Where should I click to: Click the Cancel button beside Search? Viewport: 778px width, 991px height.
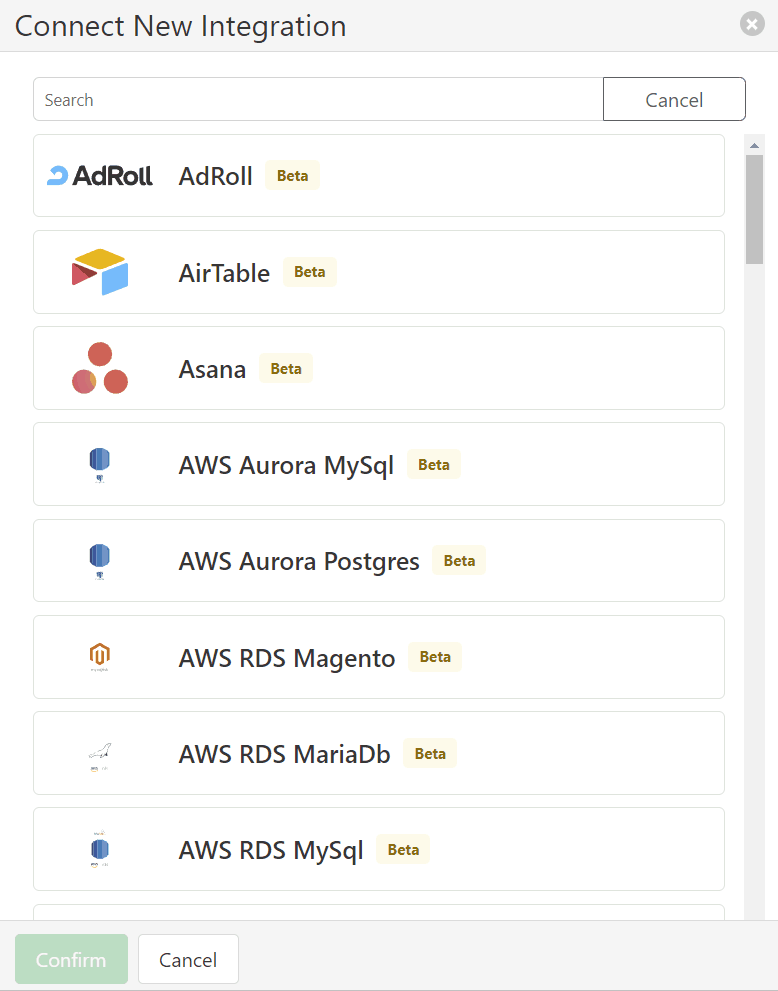(674, 99)
